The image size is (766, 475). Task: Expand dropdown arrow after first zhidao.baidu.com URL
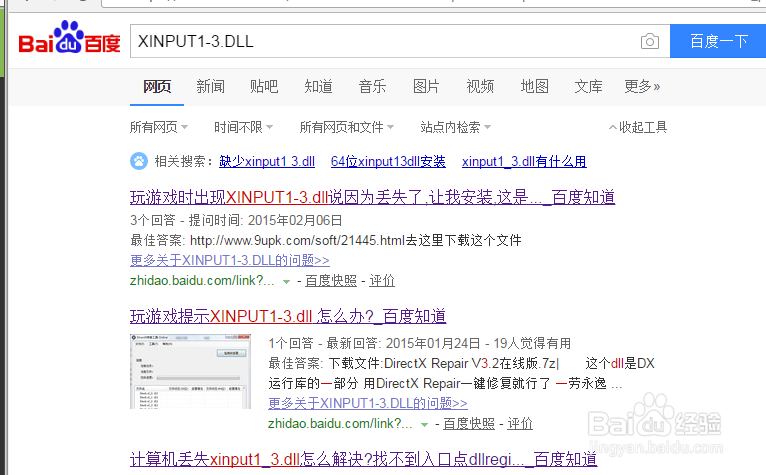(287, 281)
